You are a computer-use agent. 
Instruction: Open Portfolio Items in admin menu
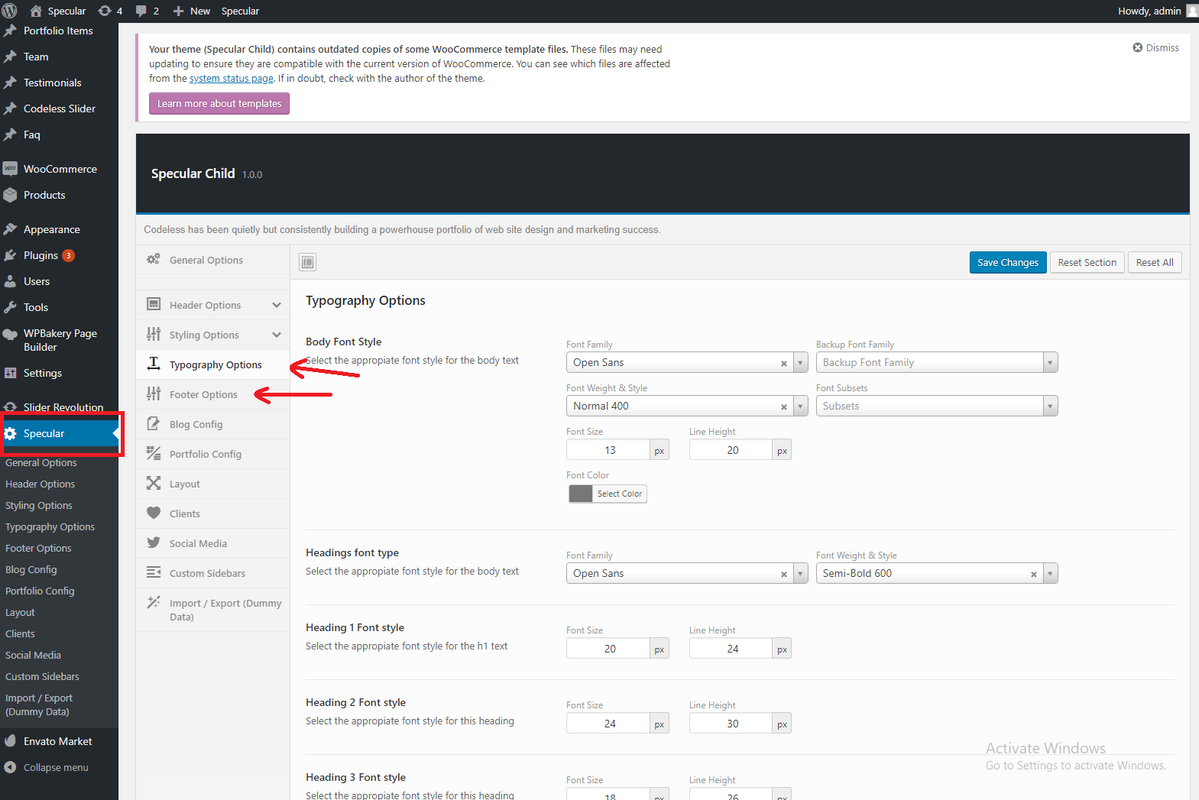59,31
